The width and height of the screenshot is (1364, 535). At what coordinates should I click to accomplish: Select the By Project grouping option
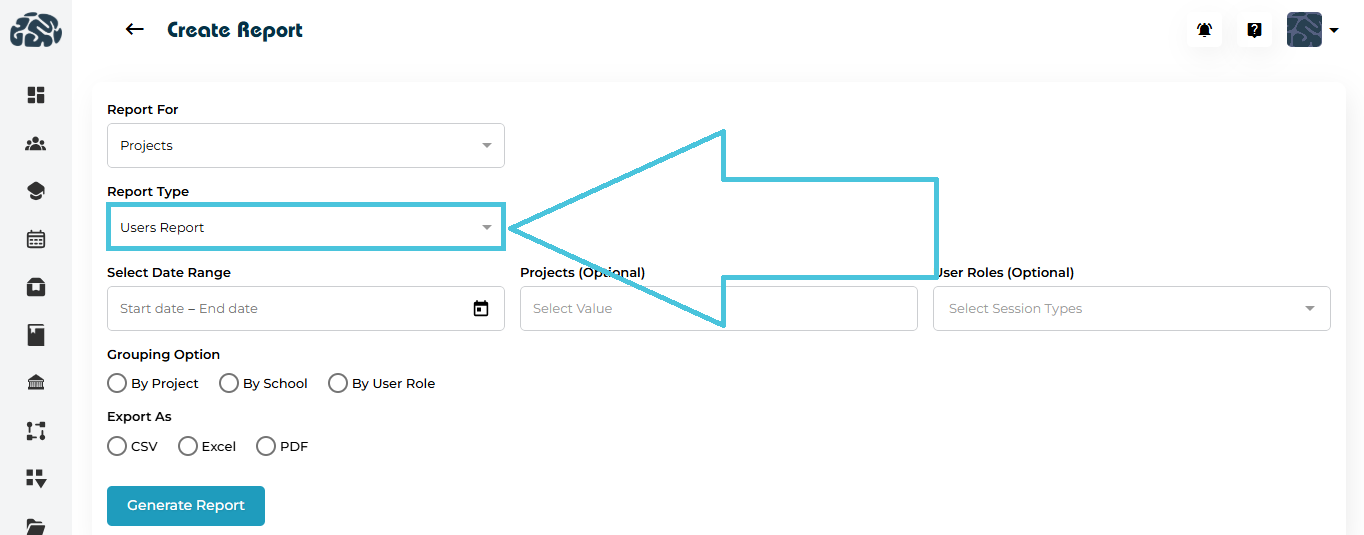point(117,383)
